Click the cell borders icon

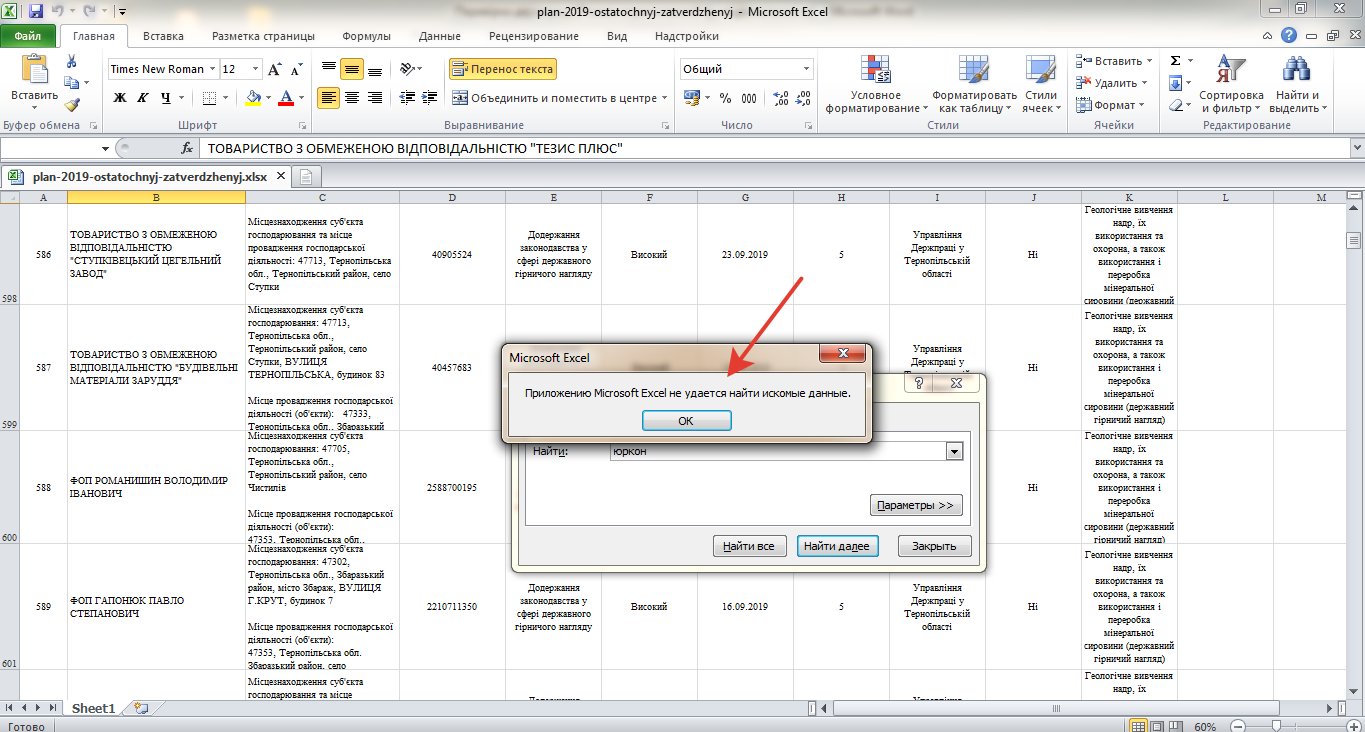click(209, 98)
